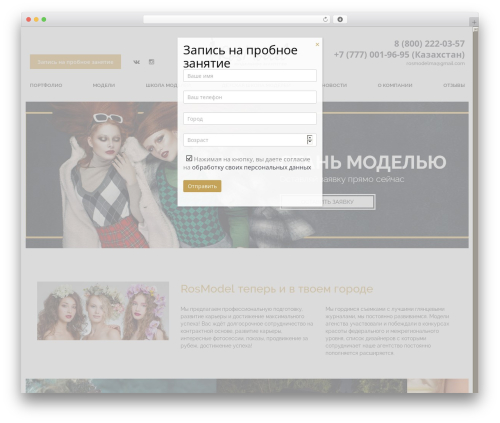Click the rosmodel email address
This screenshot has width=500, height=423.
pyautogui.click(x=435, y=63)
